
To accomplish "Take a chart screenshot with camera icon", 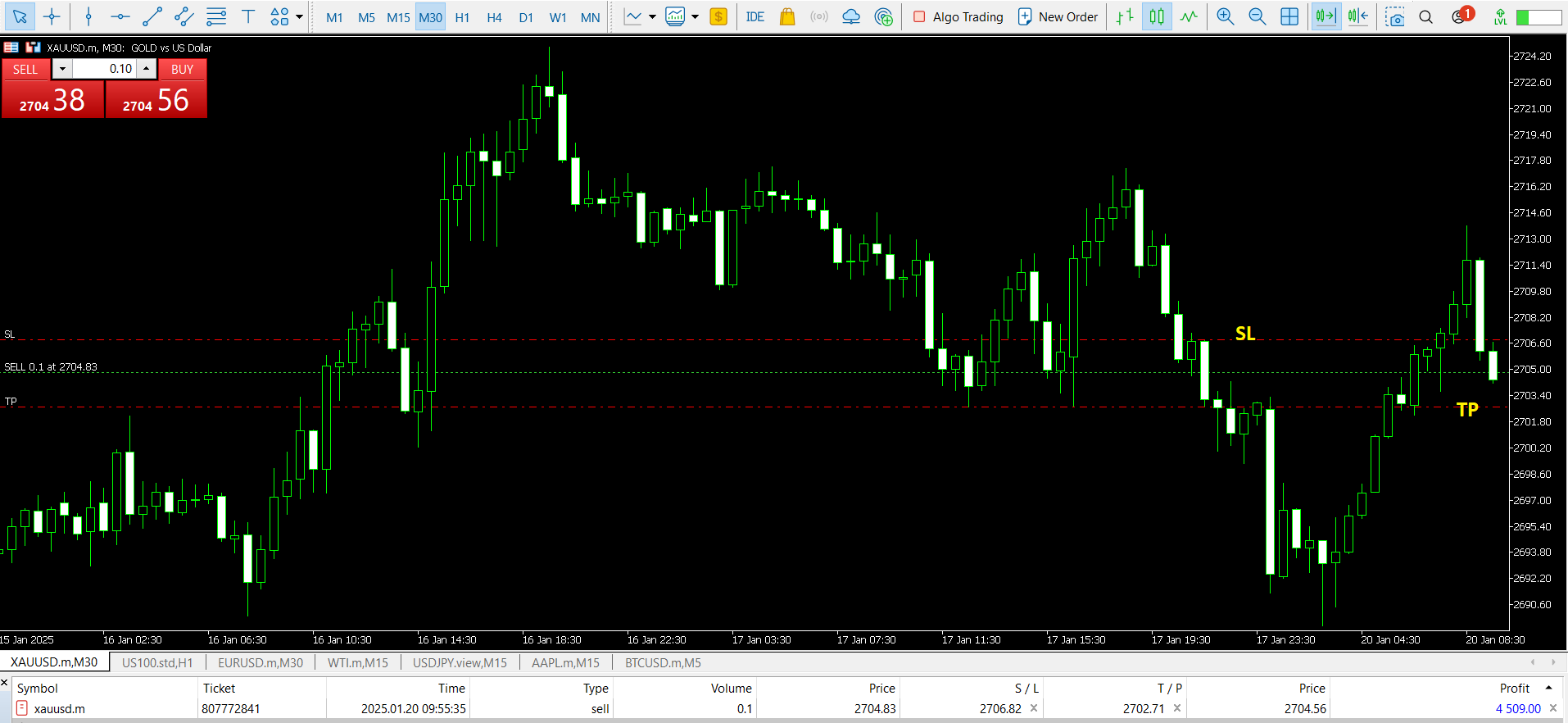I will click(x=1394, y=16).
